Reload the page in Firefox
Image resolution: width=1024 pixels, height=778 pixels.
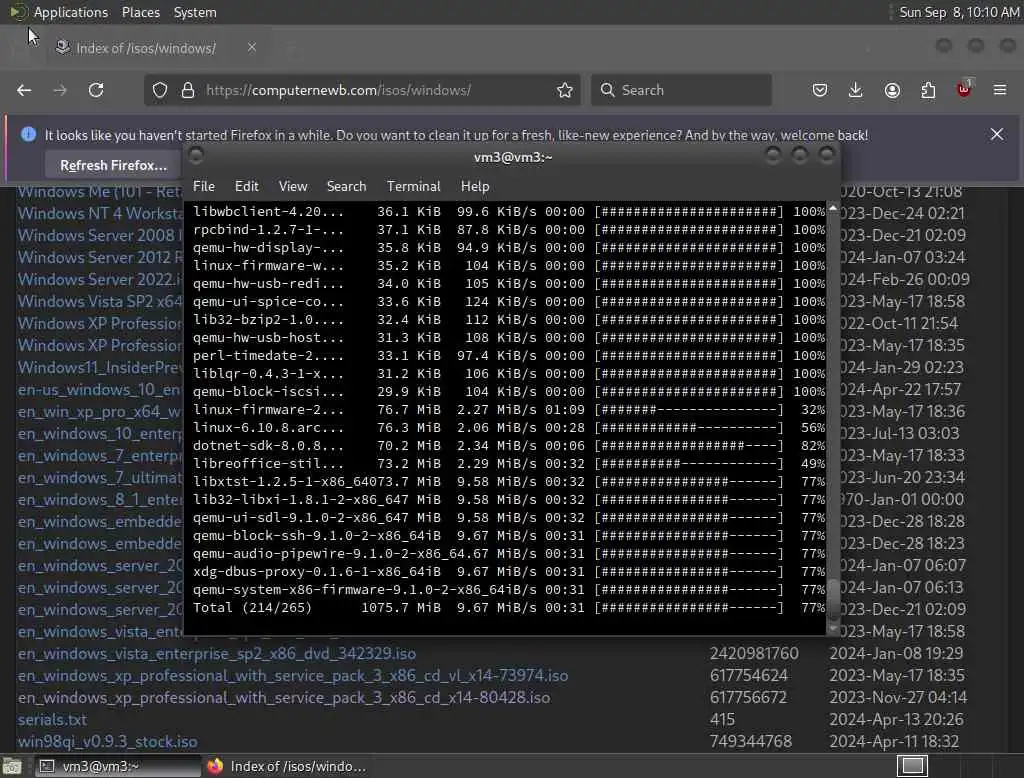coord(96,90)
